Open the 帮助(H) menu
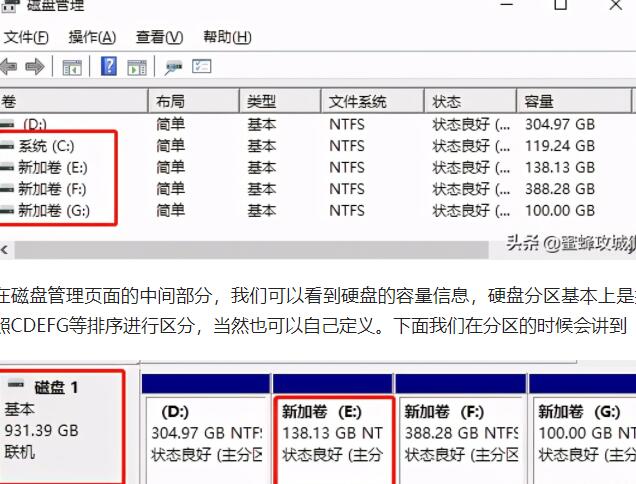Image resolution: width=636 pixels, height=484 pixels. [227, 37]
